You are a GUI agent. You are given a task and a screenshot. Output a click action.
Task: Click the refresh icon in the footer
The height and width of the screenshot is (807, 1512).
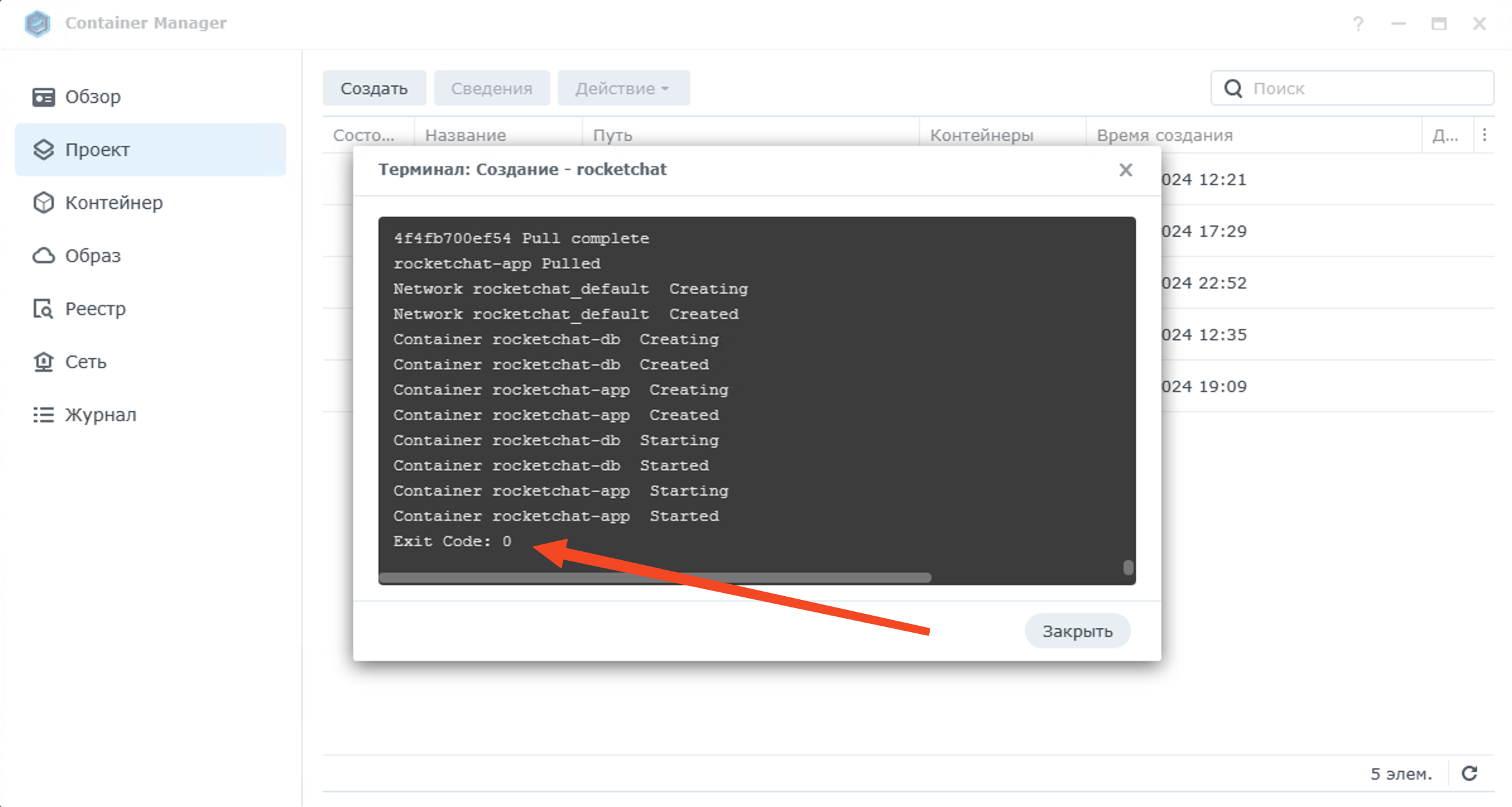(1470, 774)
